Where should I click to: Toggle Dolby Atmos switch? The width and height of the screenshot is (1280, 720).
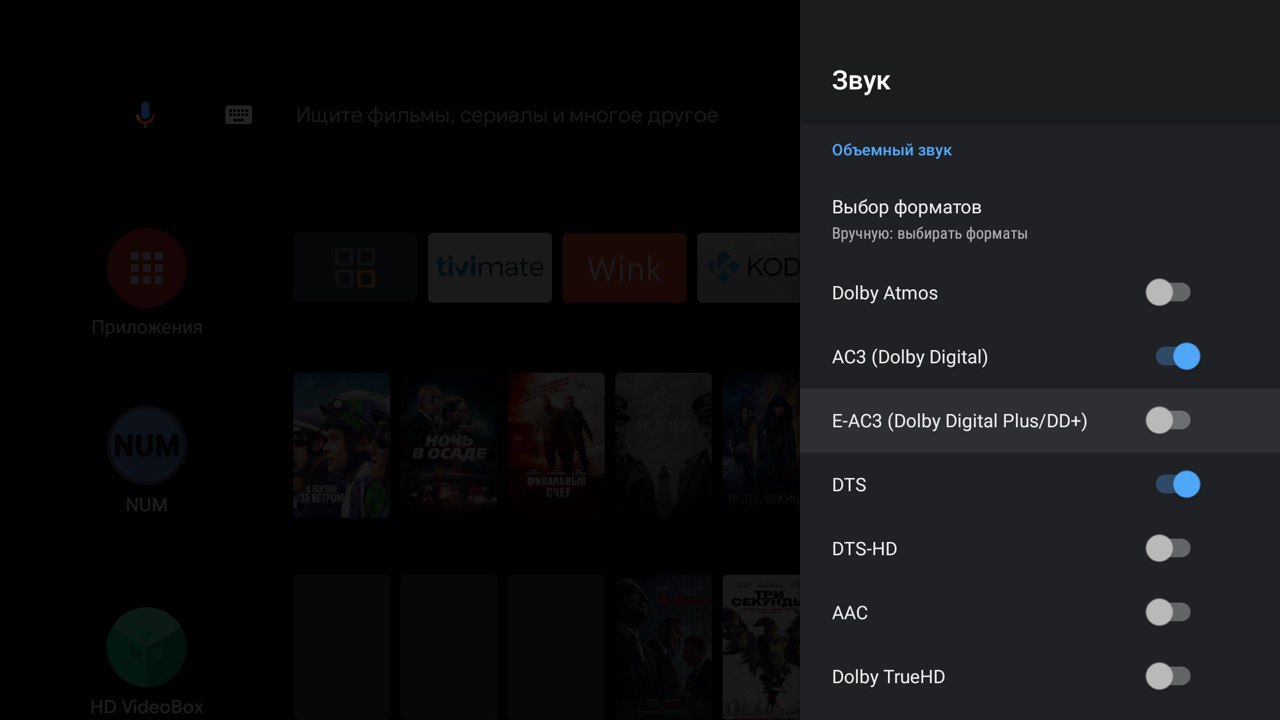1168,293
